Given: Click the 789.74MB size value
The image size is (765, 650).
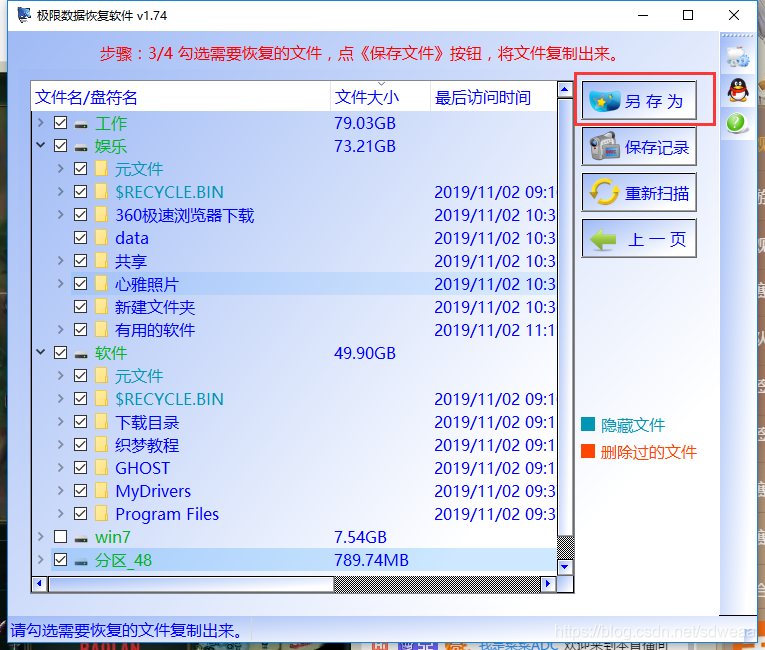Looking at the screenshot, I should [371, 560].
